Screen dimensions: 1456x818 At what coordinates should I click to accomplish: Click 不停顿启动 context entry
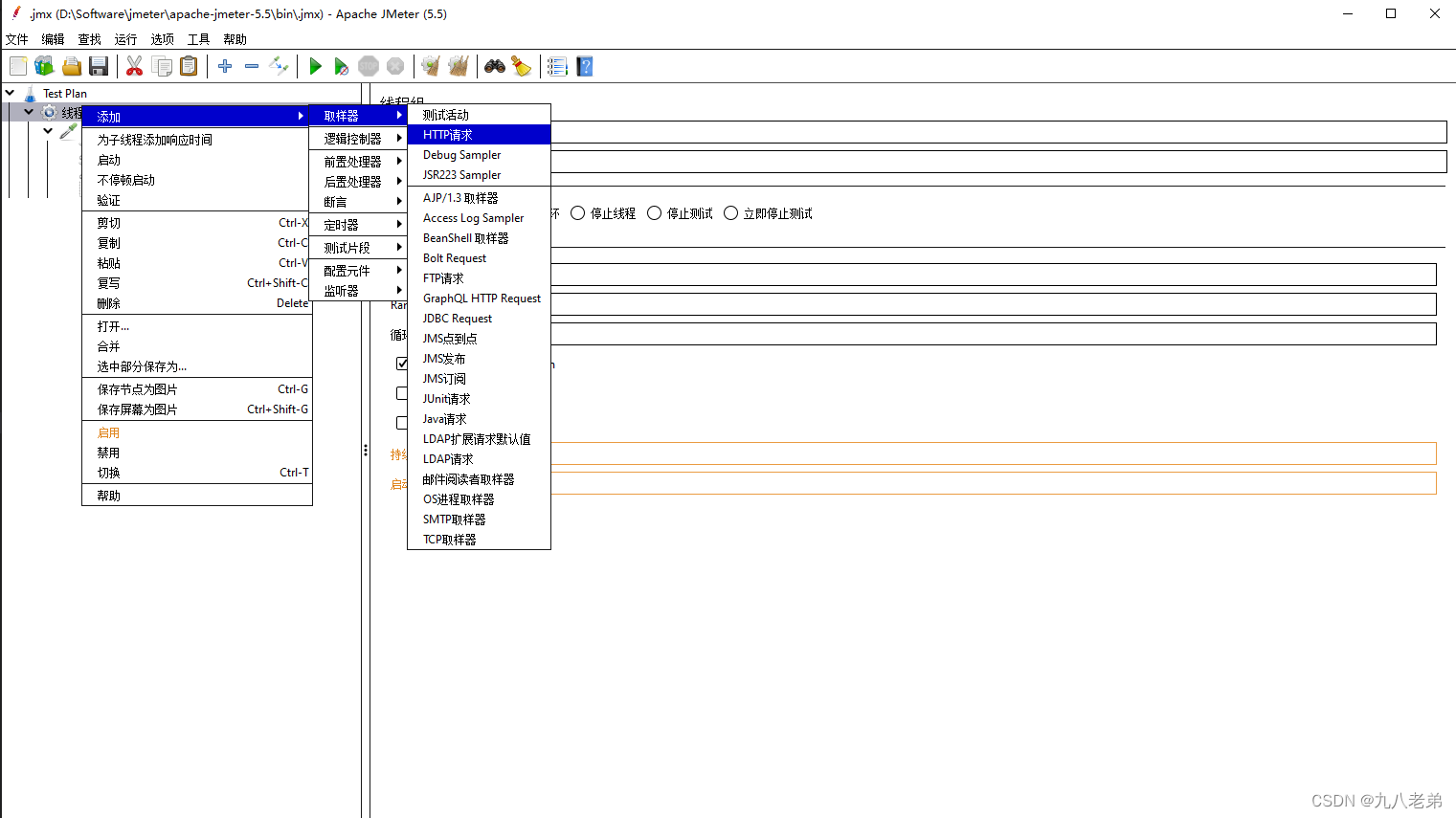click(197, 180)
